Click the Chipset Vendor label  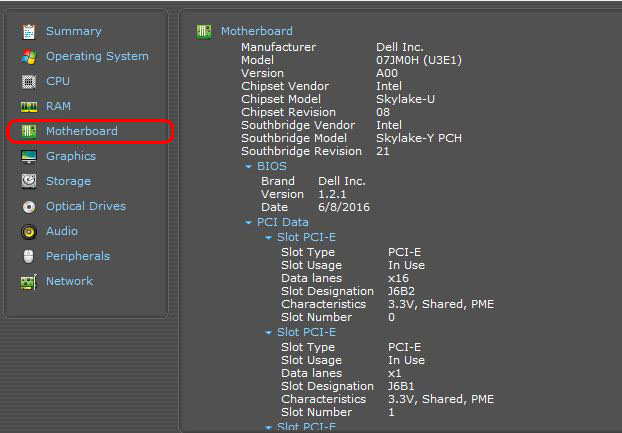285,86
